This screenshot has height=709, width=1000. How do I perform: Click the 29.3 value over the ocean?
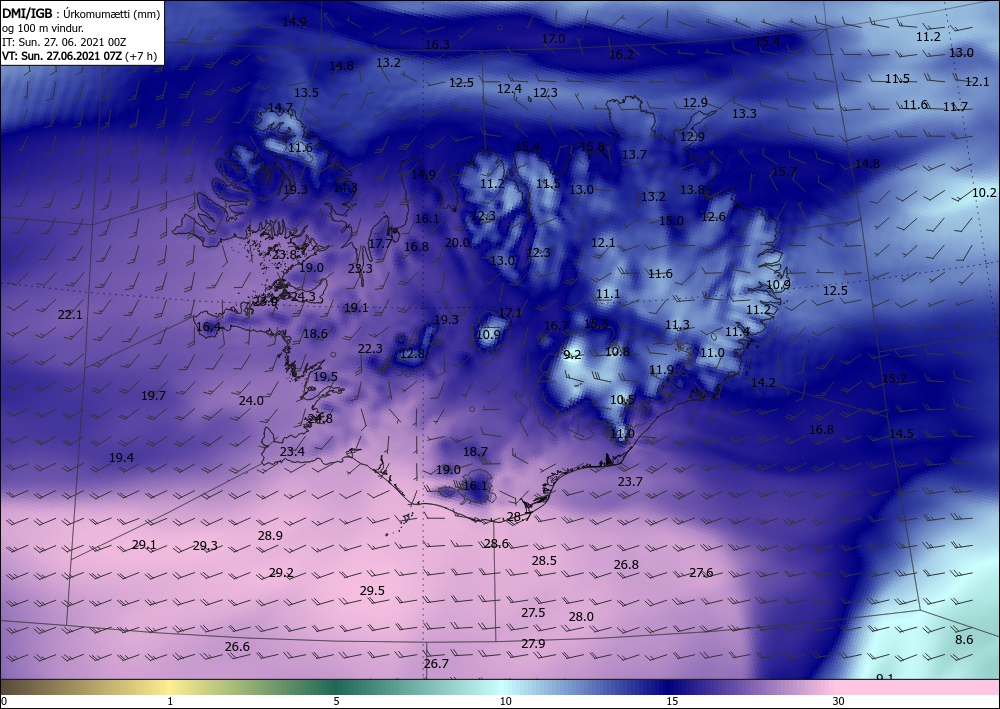click(x=205, y=546)
